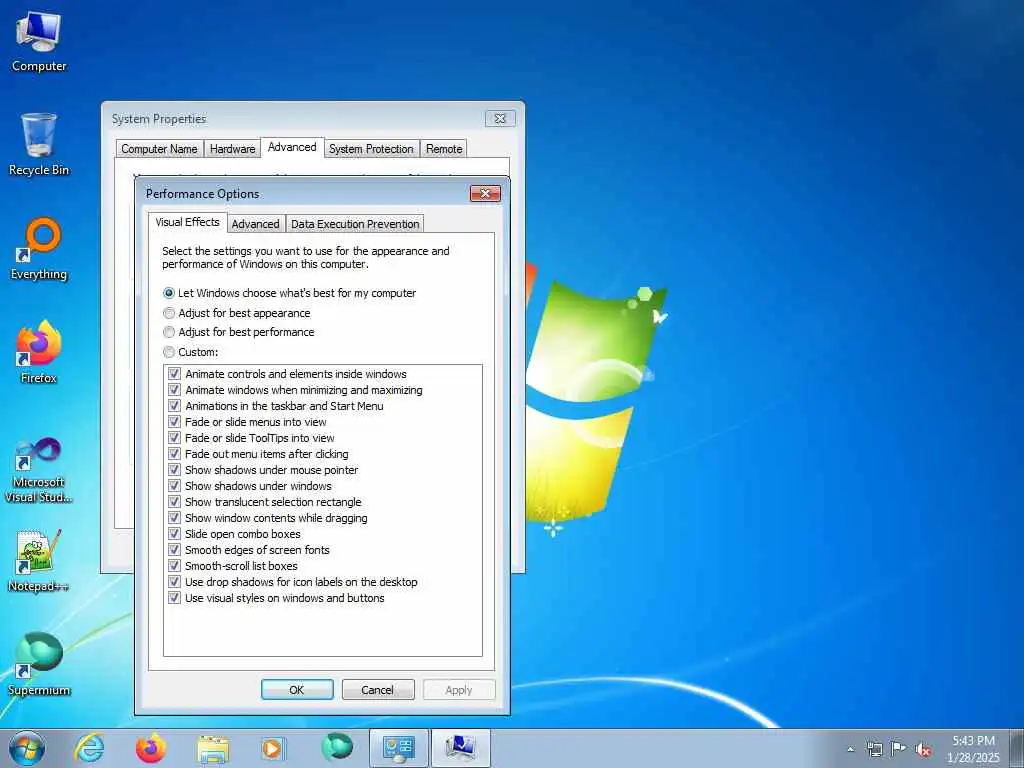Uncheck 'Show shadows under windows'
The width and height of the screenshot is (1024, 768).
[174, 485]
